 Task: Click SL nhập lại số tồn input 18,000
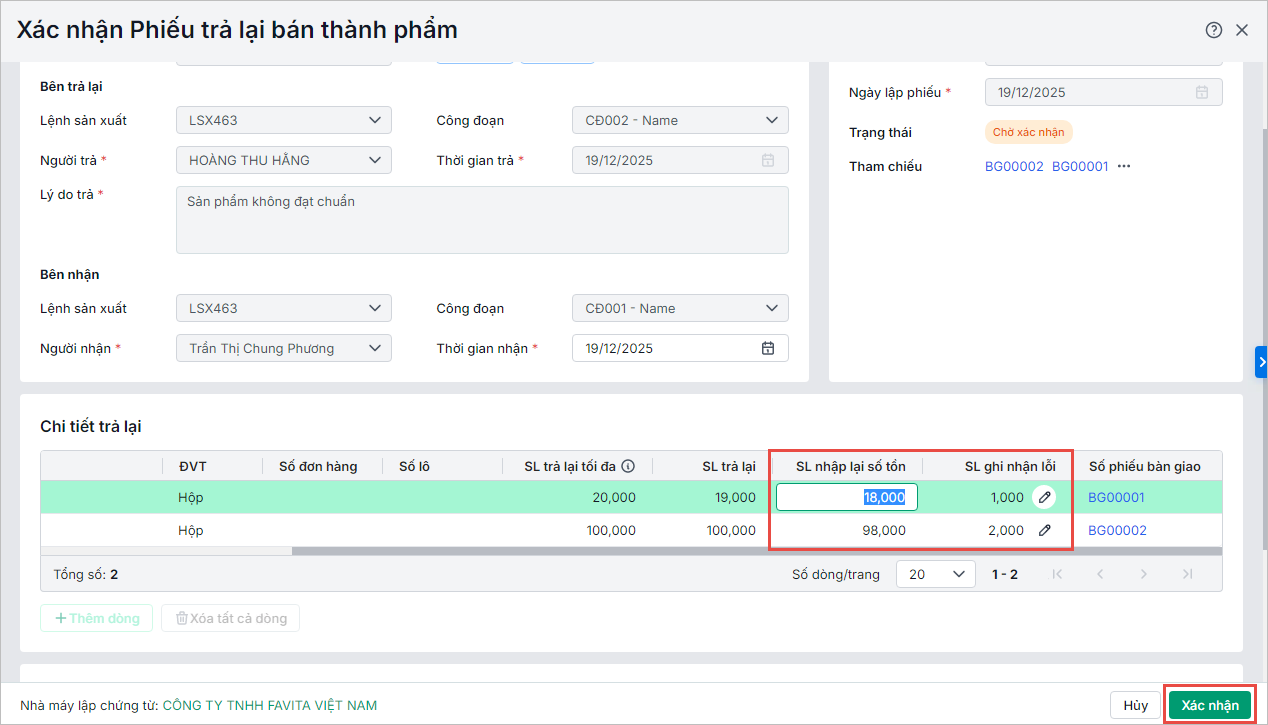[x=847, y=497]
